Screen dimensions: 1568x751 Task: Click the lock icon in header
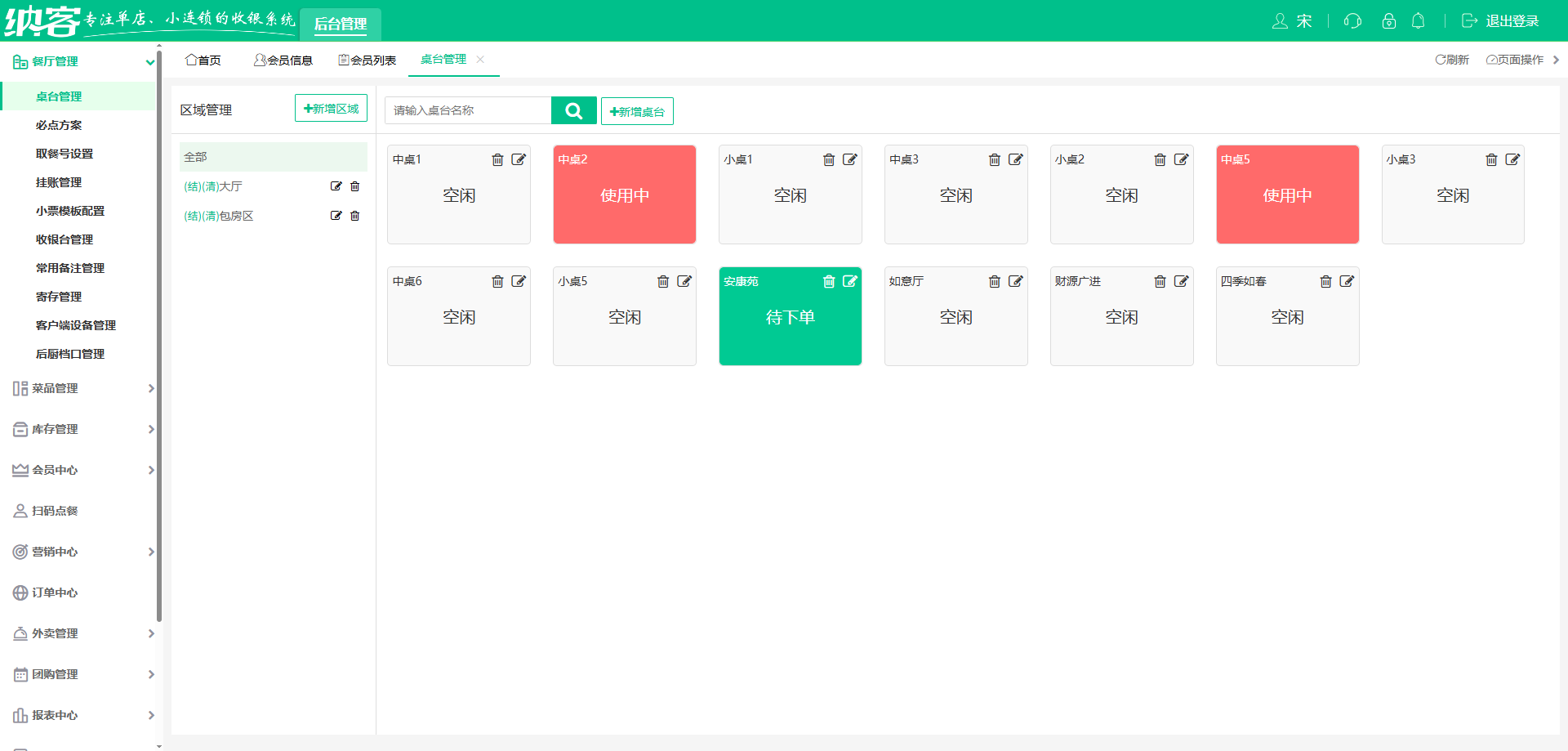(x=1388, y=21)
